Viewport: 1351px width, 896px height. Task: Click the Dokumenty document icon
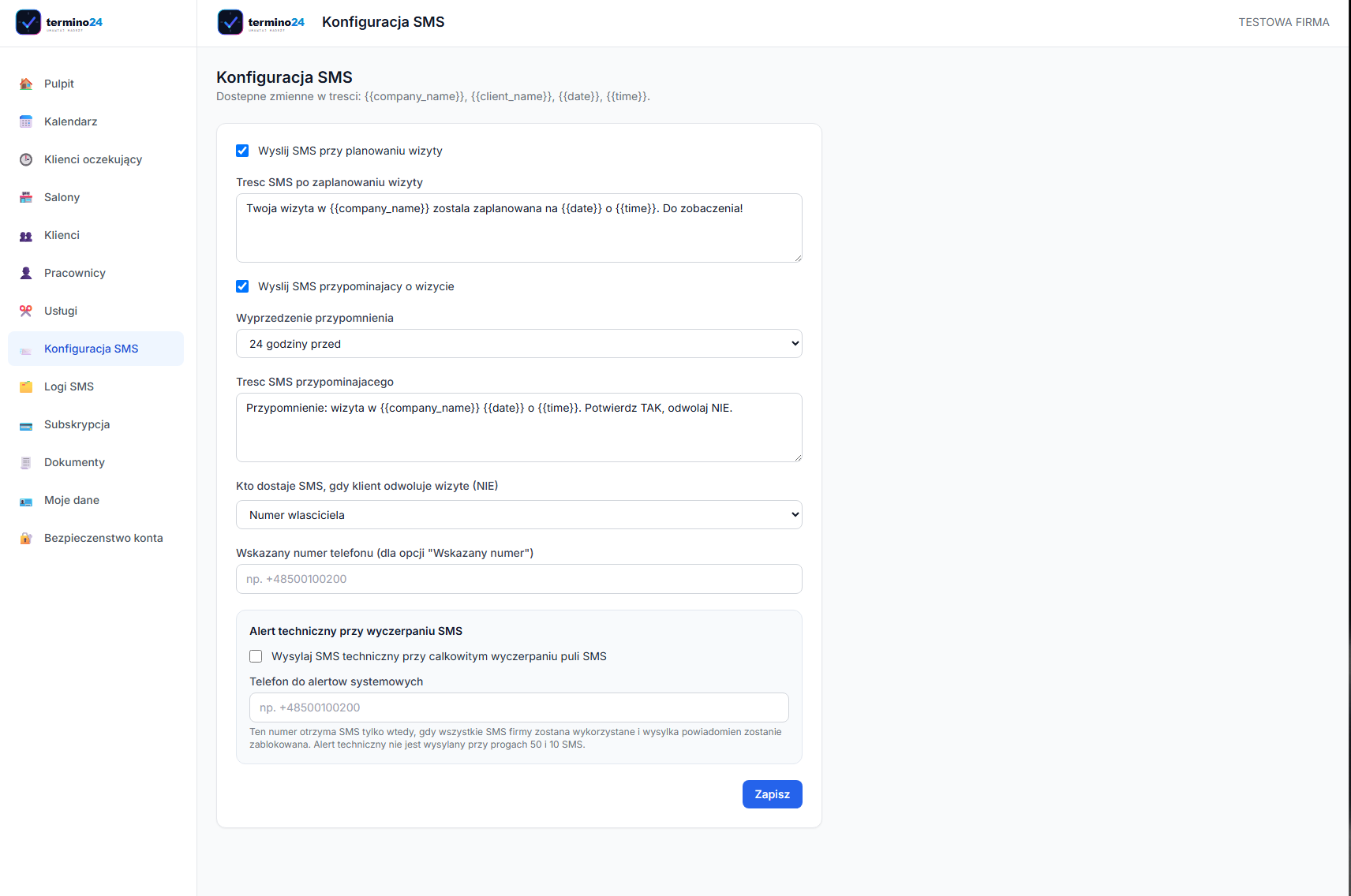click(26, 462)
